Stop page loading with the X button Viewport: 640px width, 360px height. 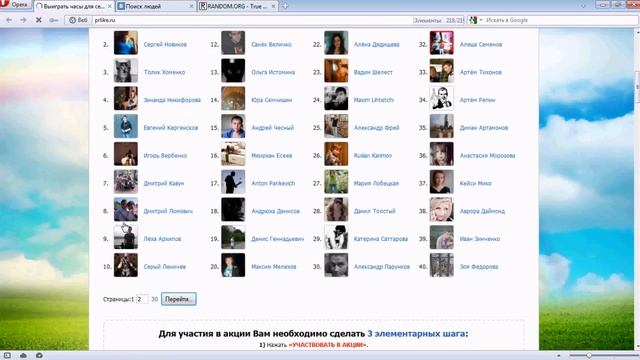38,20
